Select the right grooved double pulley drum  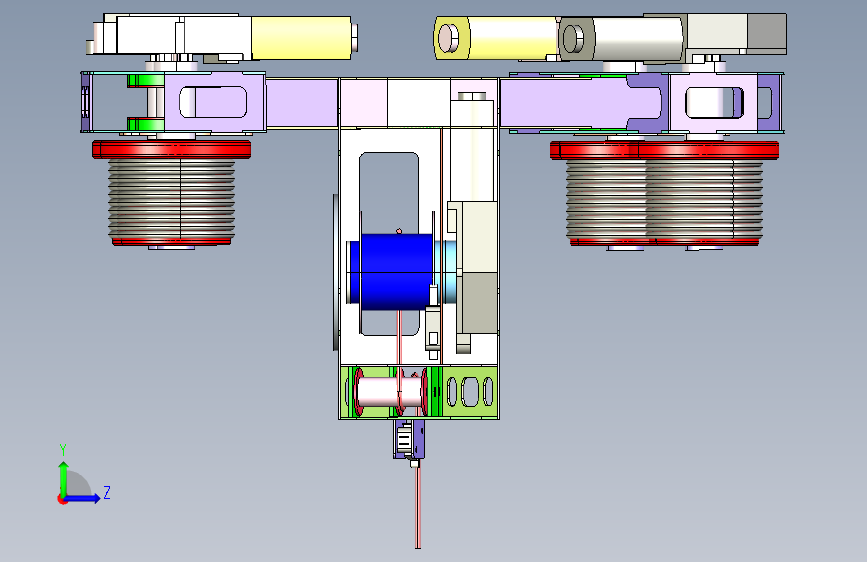point(664,199)
